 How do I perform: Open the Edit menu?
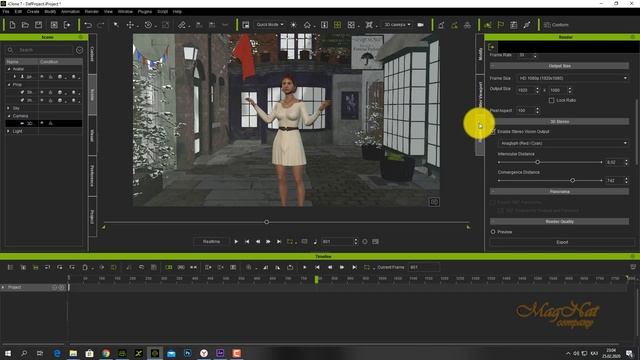coord(18,11)
